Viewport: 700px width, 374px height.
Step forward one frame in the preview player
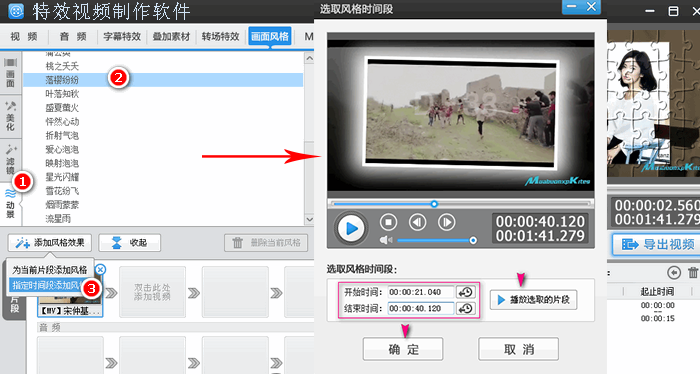click(446, 222)
